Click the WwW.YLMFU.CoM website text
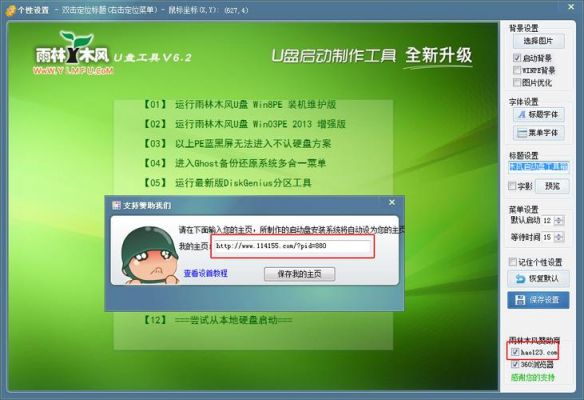This screenshot has height=400, width=584. (73, 70)
